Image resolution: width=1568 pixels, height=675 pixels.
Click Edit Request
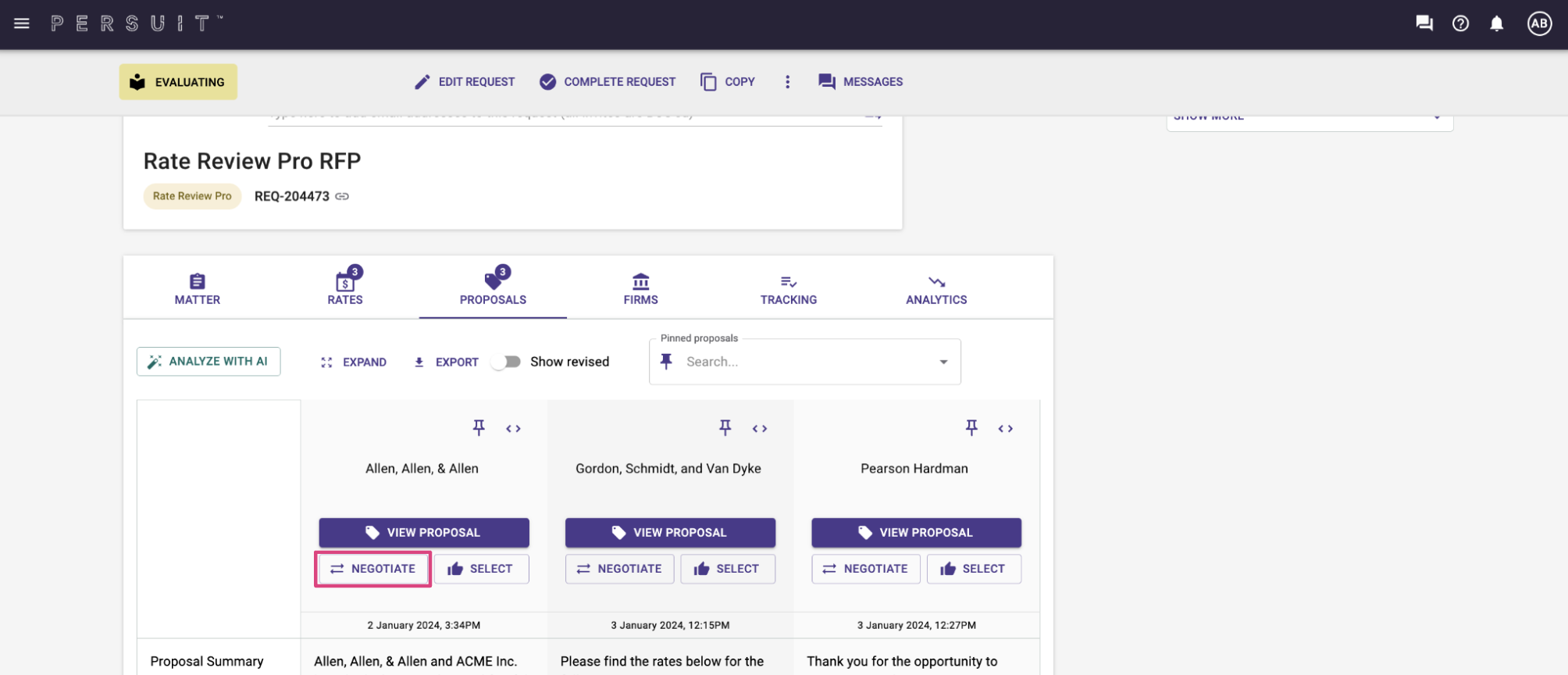(x=465, y=82)
